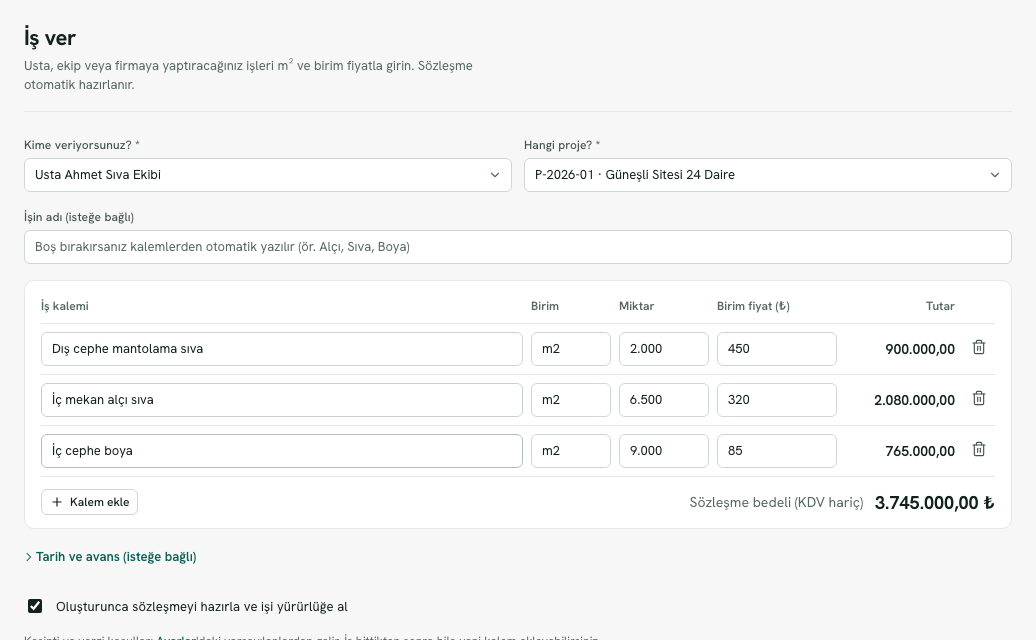Image resolution: width=1036 pixels, height=640 pixels.
Task: Click the quantity field showing 6.500
Action: (664, 400)
